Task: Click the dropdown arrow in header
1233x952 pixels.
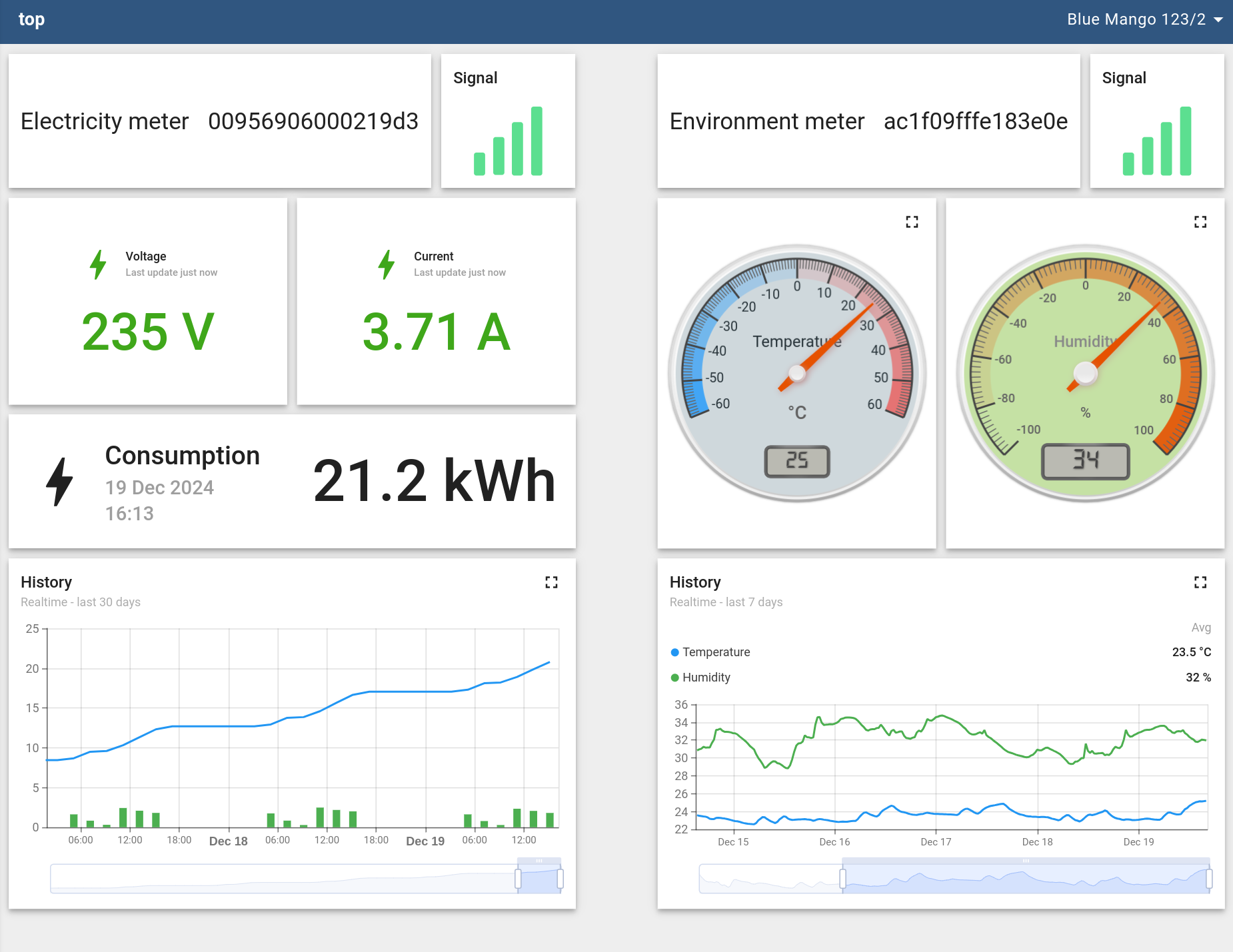Action: [1218, 20]
